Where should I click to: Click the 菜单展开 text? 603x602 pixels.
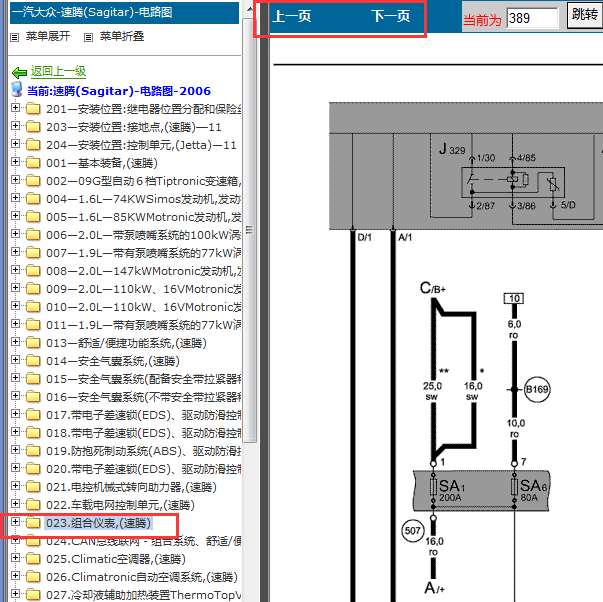coord(48,37)
